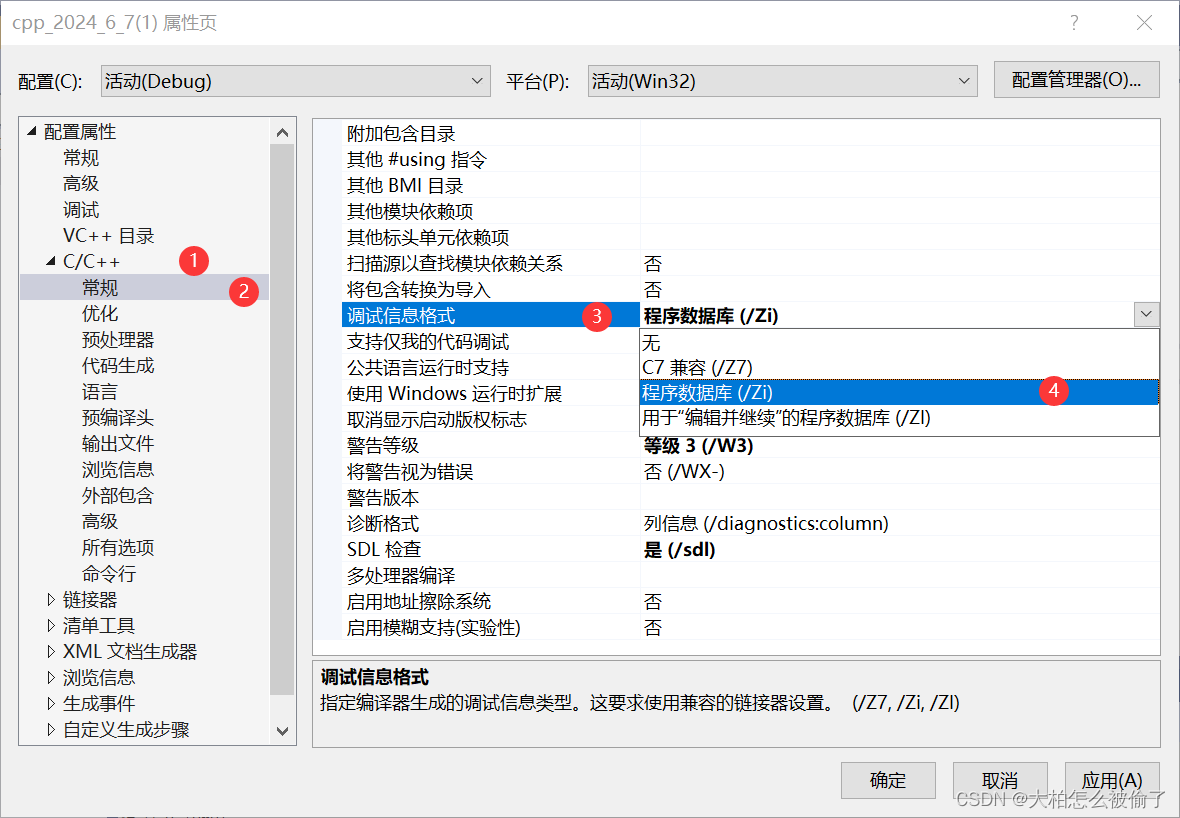1180x818 pixels.
Task: Select the 调试 tree item
Action: click(x=81, y=210)
